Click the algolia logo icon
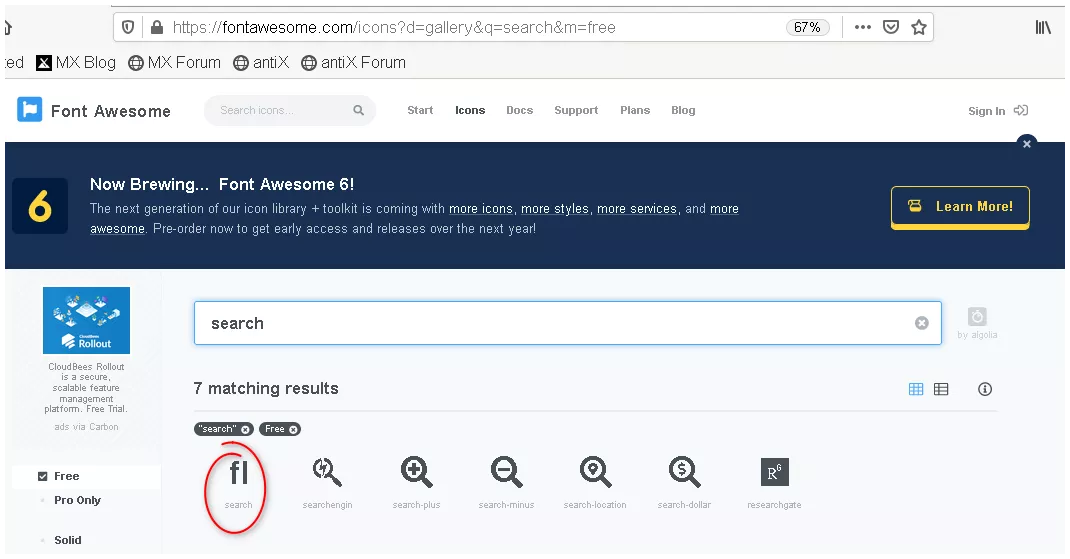This screenshot has width=1070, height=559. point(977,317)
